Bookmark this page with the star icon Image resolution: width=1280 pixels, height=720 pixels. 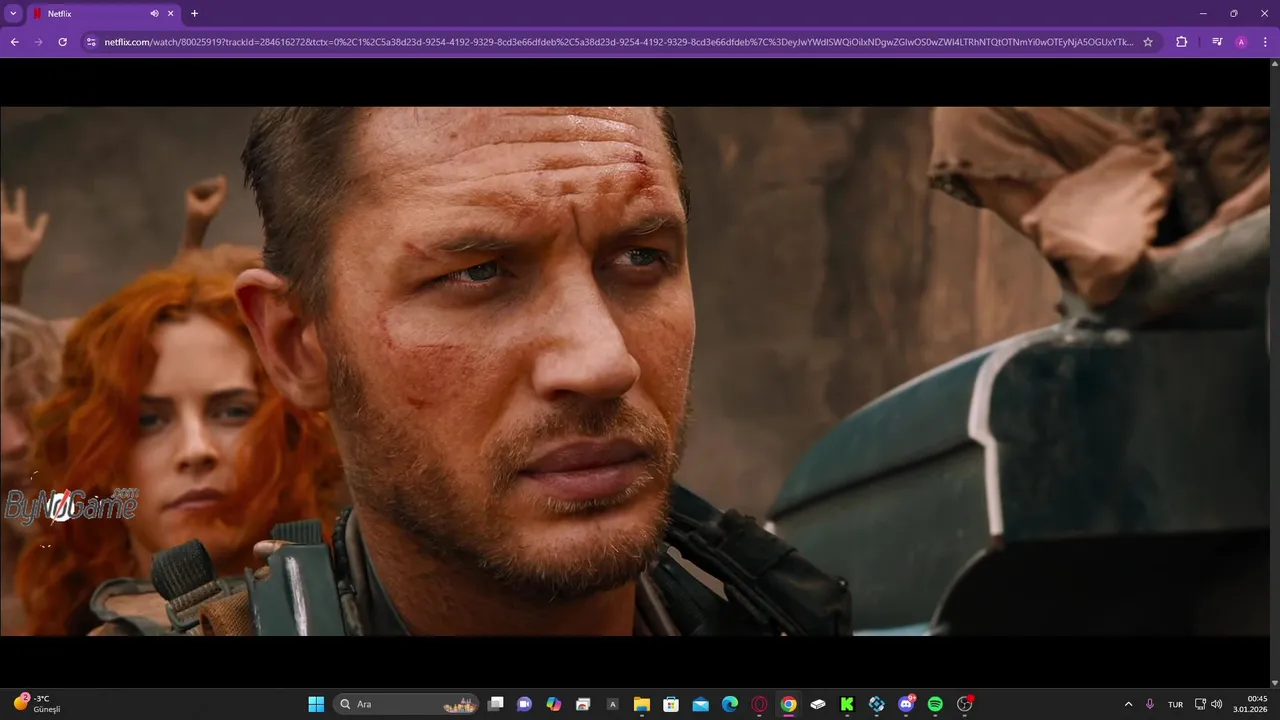pyautogui.click(x=1148, y=42)
